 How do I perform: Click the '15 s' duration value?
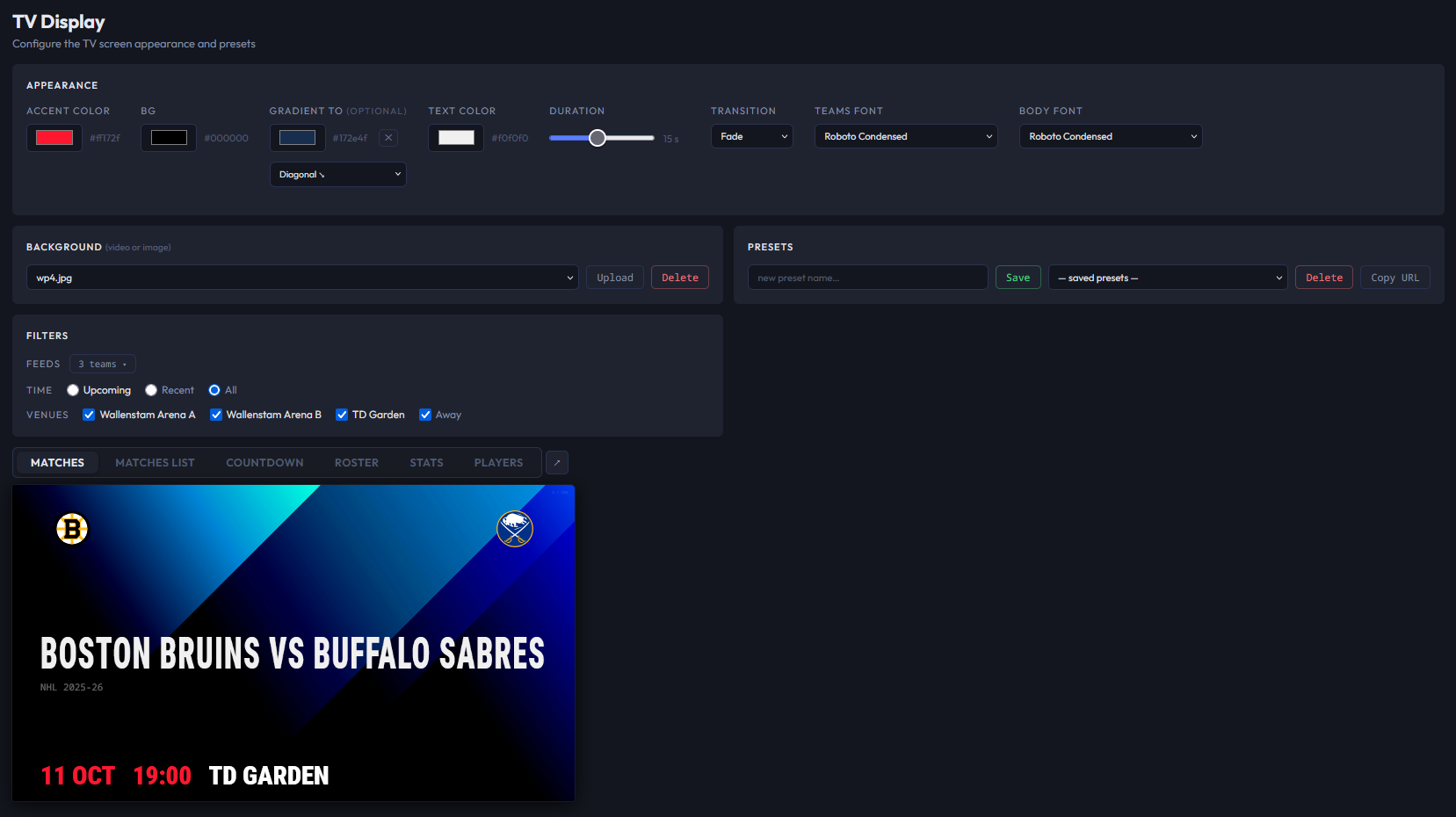pyautogui.click(x=670, y=139)
